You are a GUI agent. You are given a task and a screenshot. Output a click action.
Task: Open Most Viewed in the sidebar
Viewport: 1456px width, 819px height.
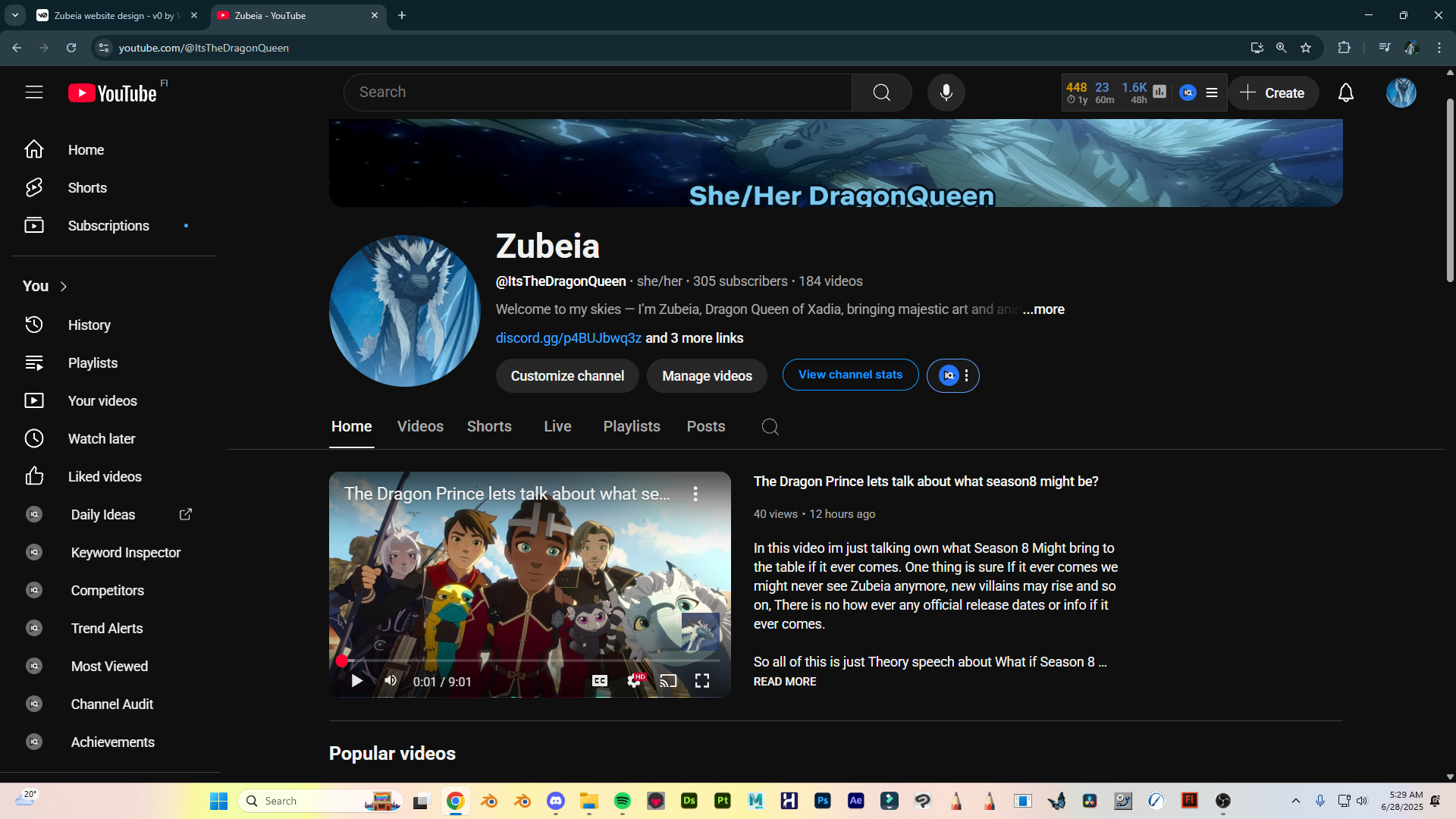pyautogui.click(x=109, y=667)
